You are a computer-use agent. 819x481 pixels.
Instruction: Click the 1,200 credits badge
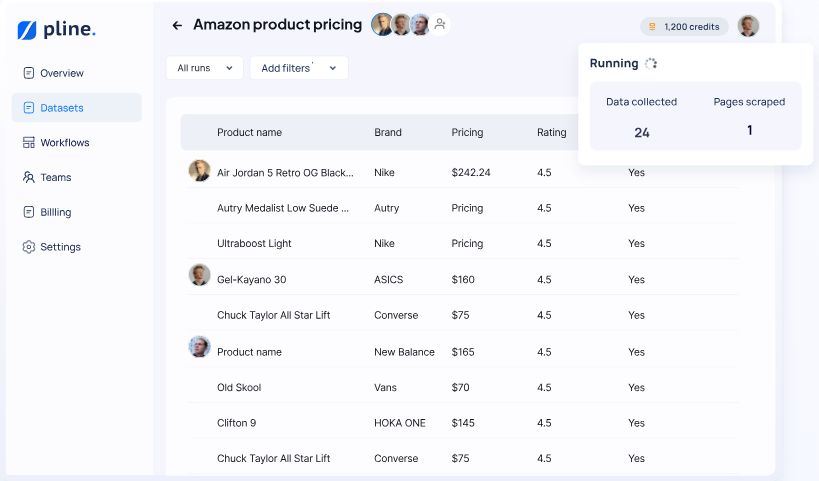[x=684, y=27]
